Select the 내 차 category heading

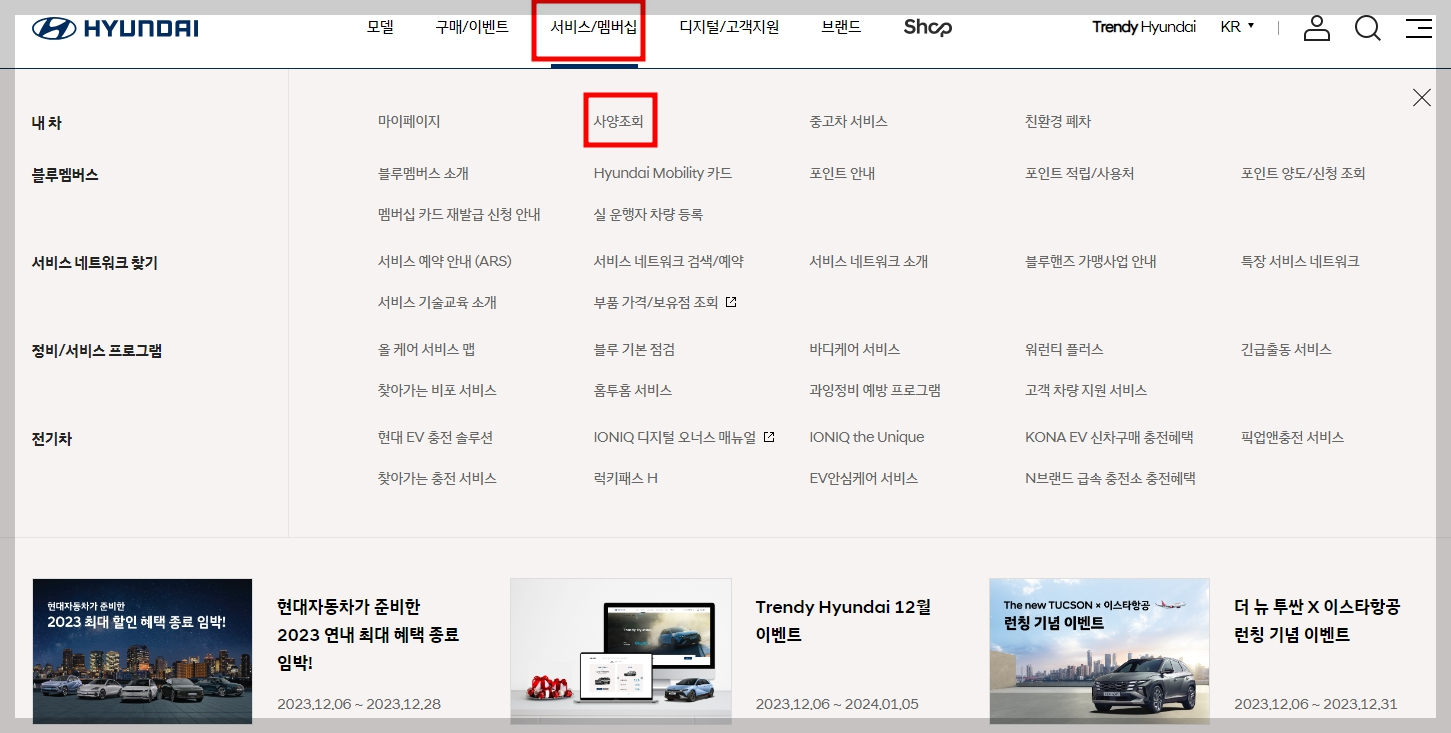[x=47, y=123]
